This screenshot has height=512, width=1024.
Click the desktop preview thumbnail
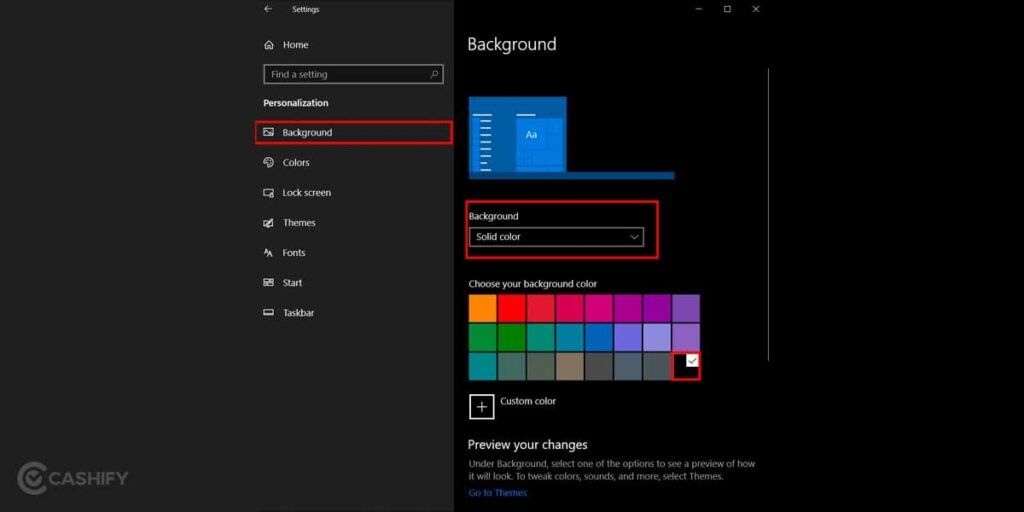pyautogui.click(x=571, y=138)
